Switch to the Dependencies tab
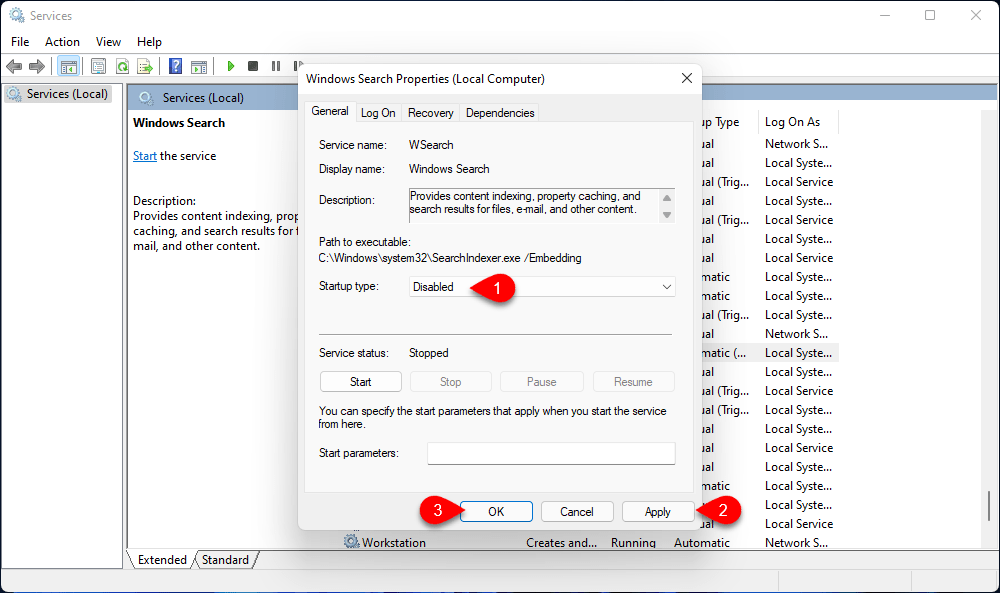 500,113
